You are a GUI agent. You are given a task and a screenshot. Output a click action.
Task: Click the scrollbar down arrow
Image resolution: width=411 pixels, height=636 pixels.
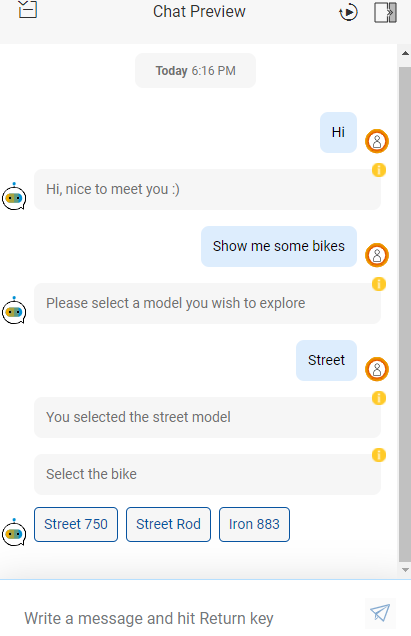(x=405, y=570)
